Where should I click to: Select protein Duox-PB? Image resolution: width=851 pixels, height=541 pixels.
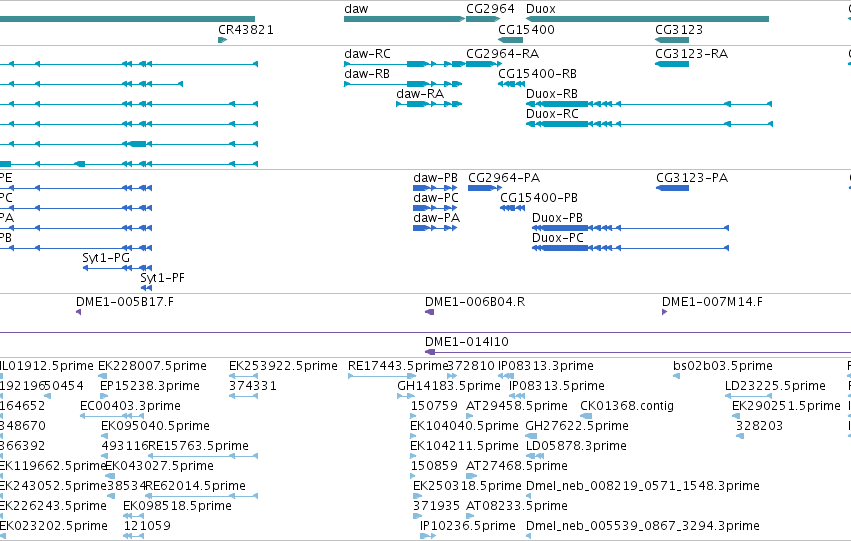(x=630, y=228)
